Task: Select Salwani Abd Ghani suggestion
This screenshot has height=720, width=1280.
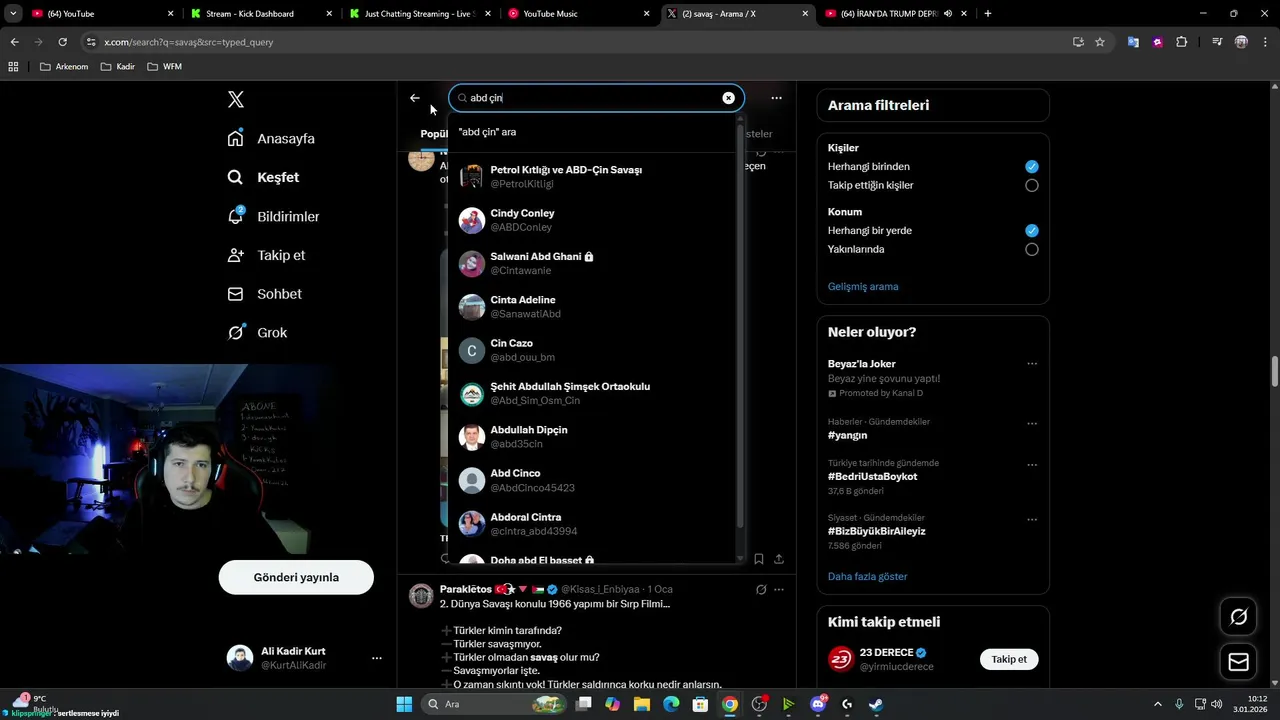Action: click(x=592, y=263)
